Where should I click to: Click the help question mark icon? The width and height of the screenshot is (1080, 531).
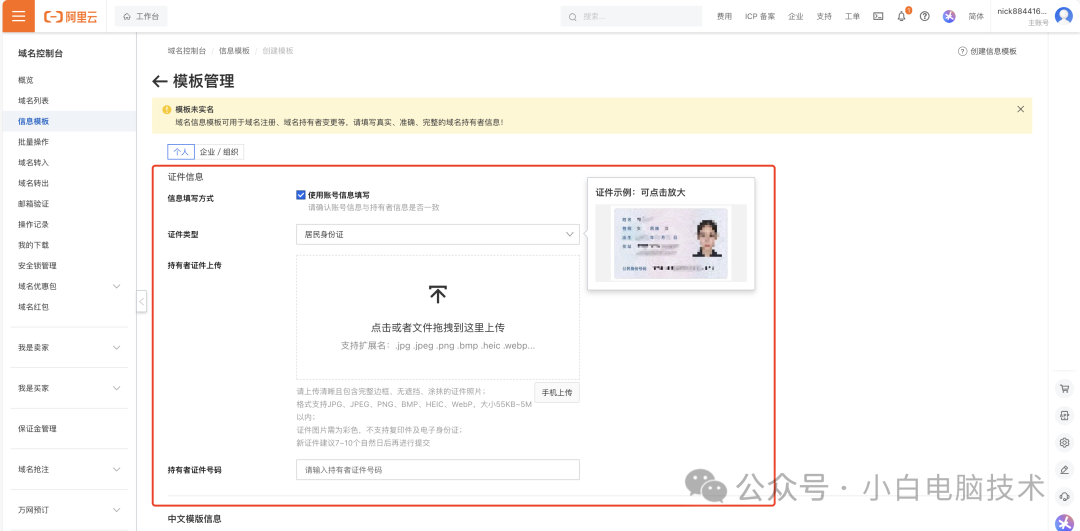pyautogui.click(x=925, y=17)
